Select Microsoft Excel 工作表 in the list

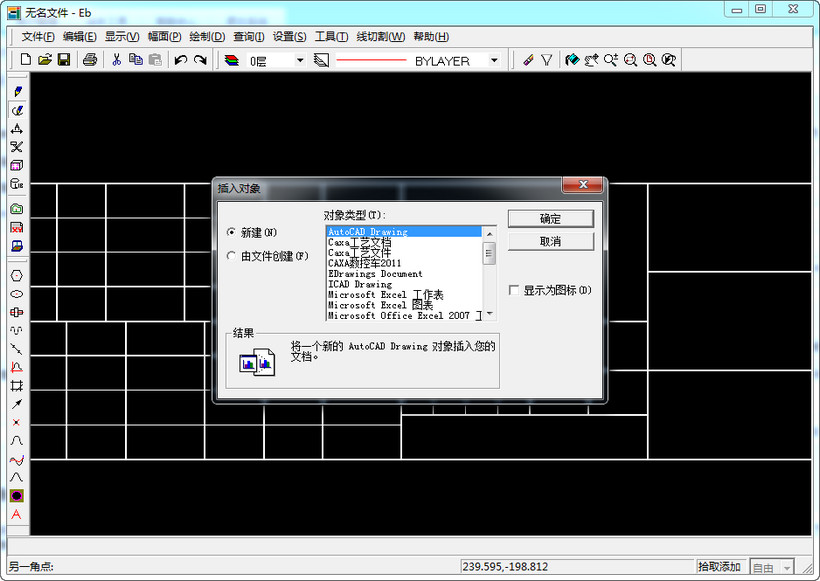(x=404, y=294)
